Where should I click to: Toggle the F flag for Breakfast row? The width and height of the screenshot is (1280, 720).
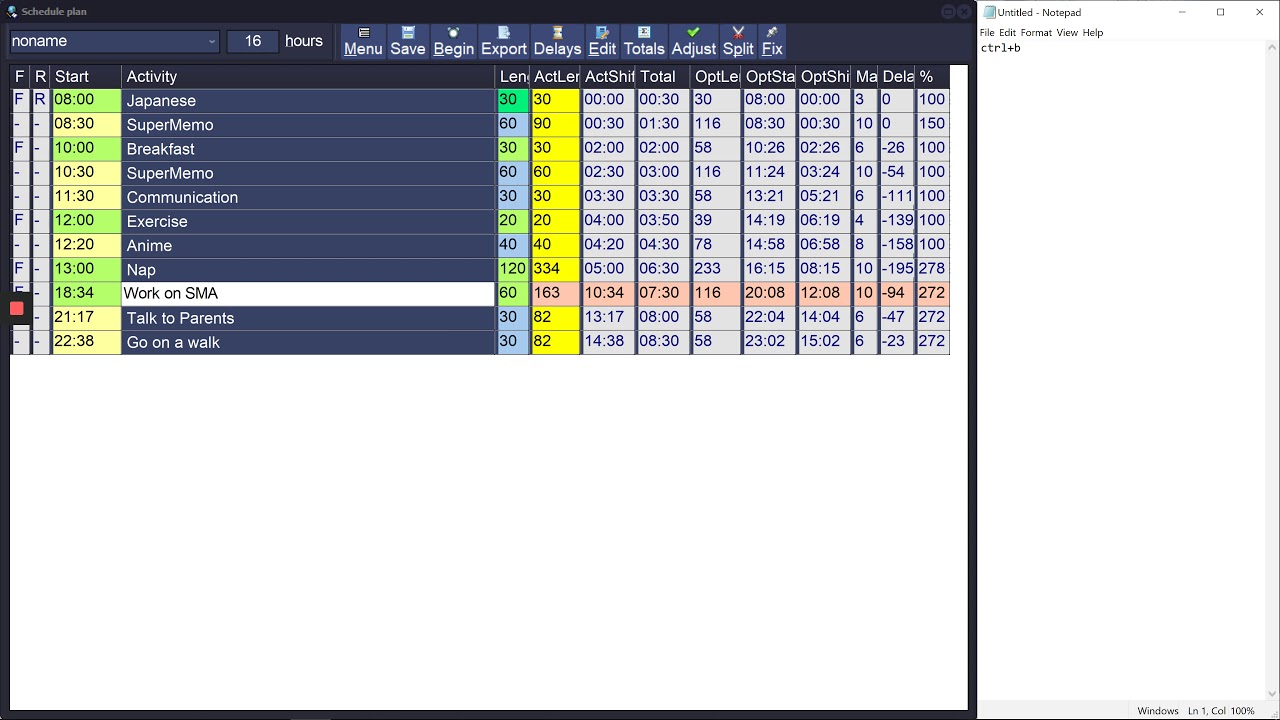pyautogui.click(x=19, y=148)
